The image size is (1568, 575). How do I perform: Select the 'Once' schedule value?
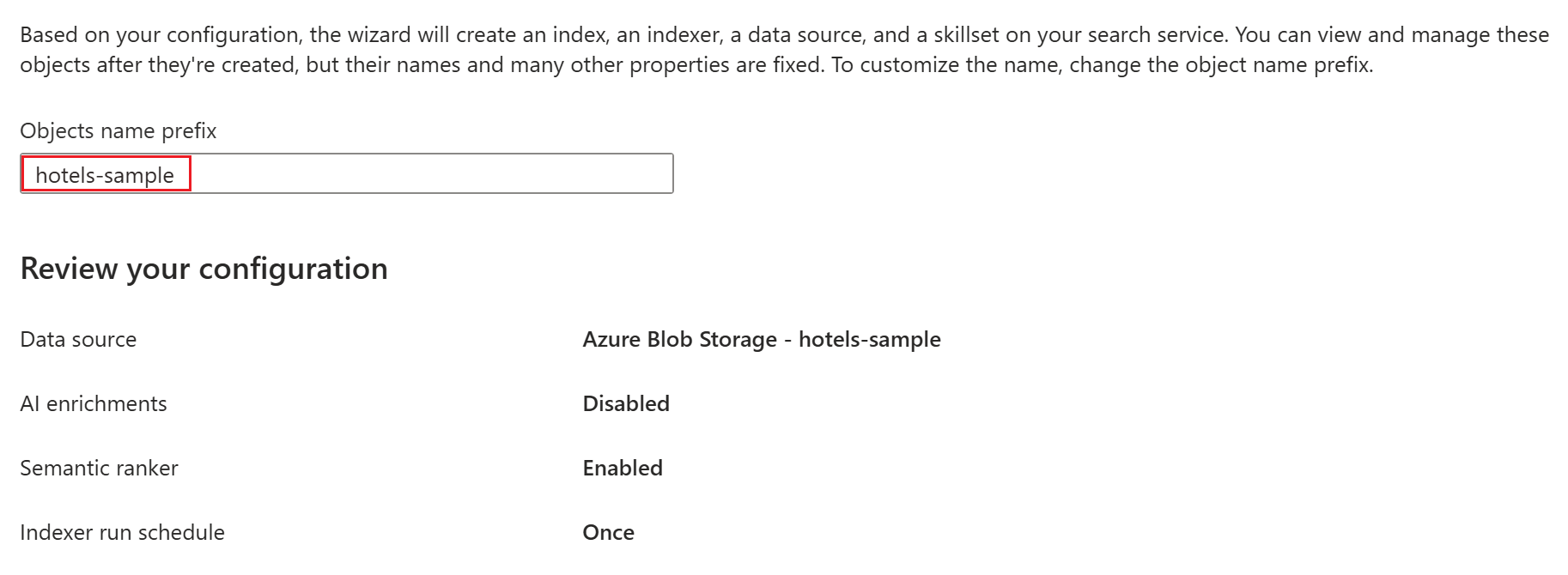click(x=608, y=532)
